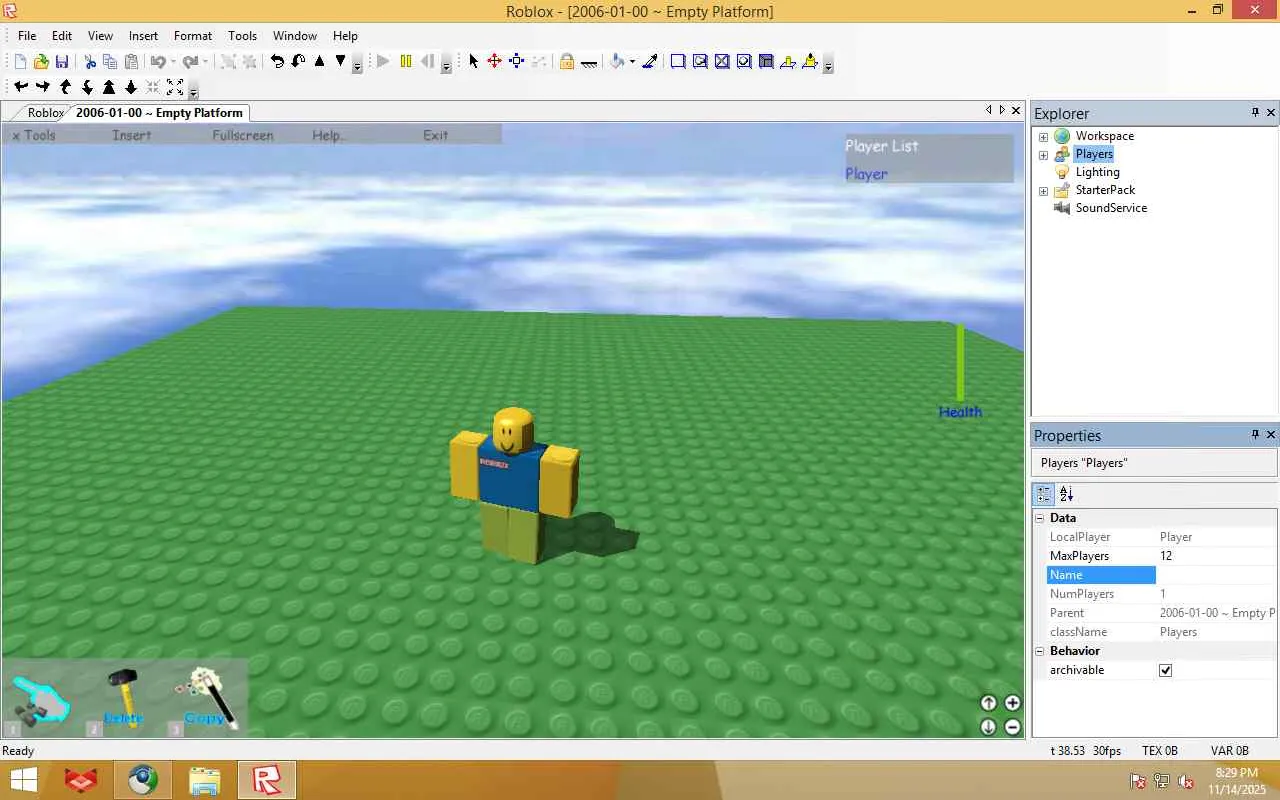The width and height of the screenshot is (1280, 800).
Task: Open the File menu
Action: (27, 36)
